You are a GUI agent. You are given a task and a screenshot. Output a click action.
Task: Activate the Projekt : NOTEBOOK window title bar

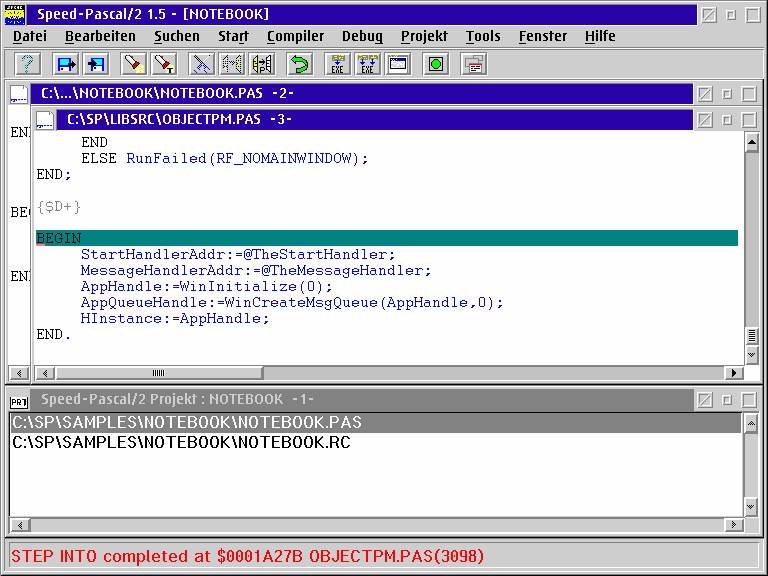tap(361, 400)
